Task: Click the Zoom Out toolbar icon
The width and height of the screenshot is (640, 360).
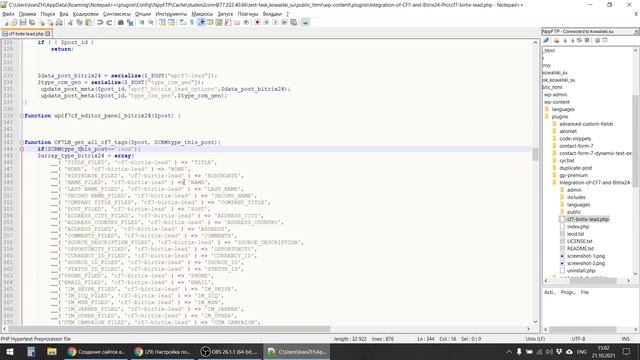Action: tap(151, 22)
